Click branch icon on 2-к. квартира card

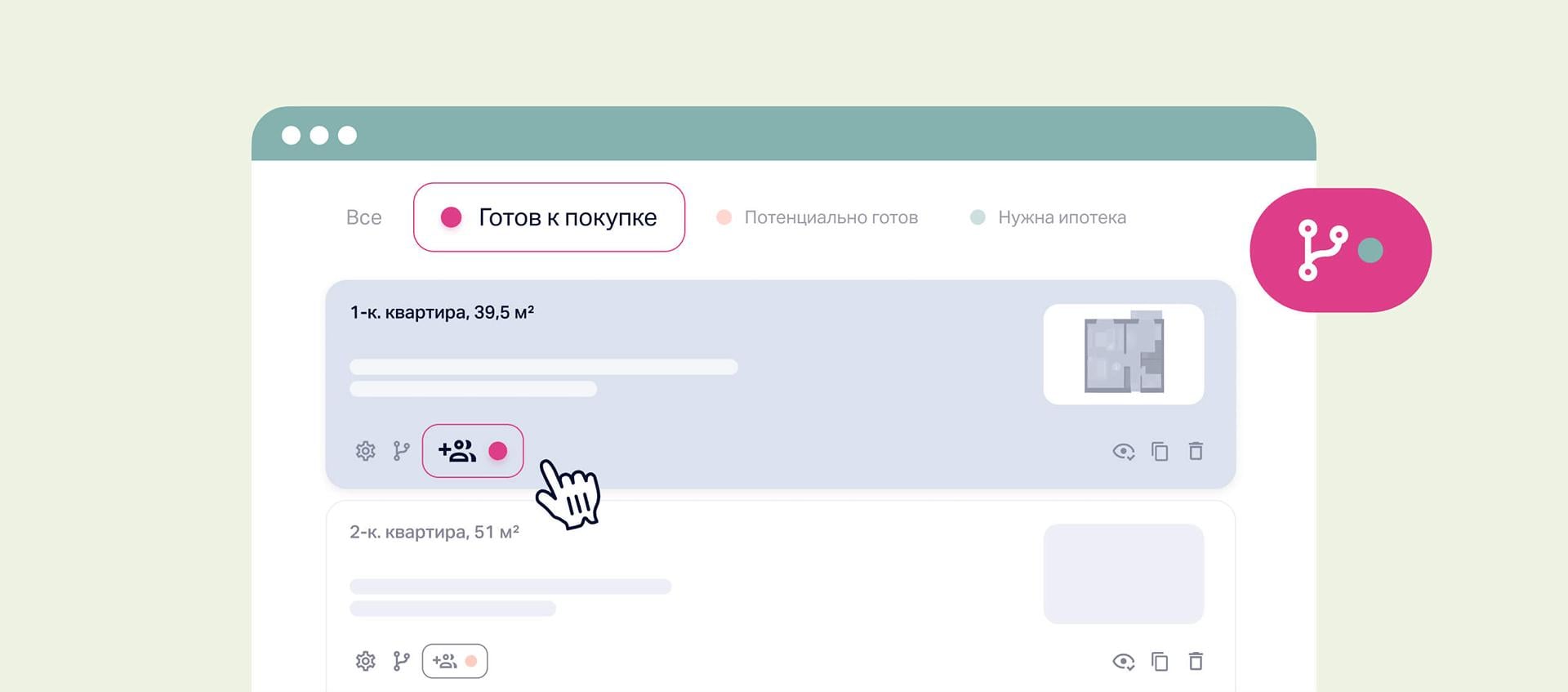[401, 661]
